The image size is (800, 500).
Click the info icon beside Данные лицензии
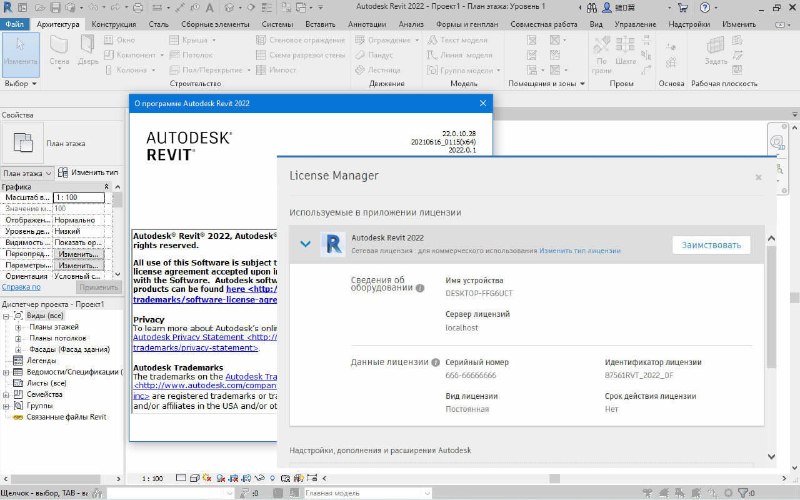point(435,362)
